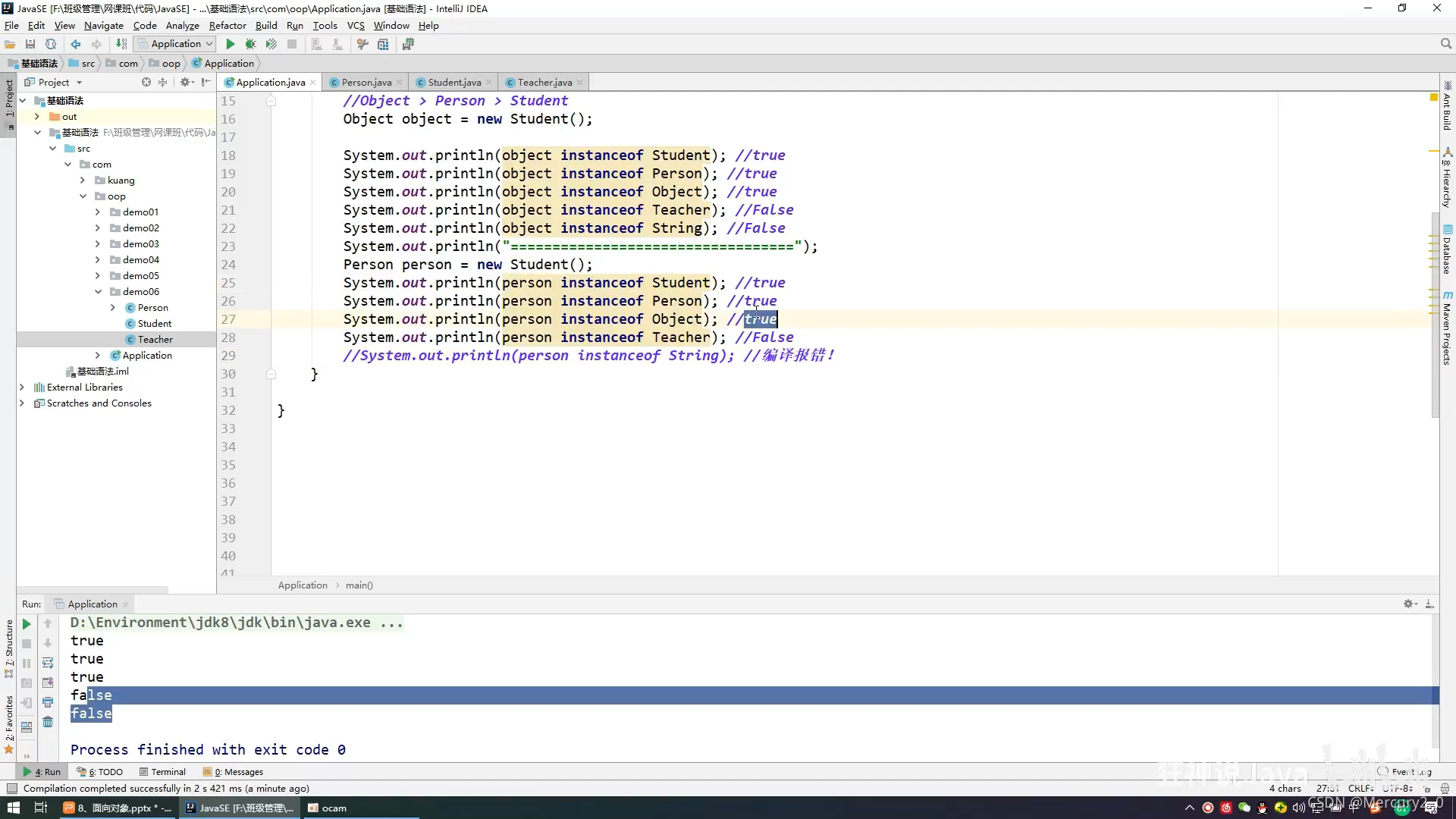The image size is (1456, 819).
Task: Start debugging with the bug icon
Action: click(x=250, y=44)
